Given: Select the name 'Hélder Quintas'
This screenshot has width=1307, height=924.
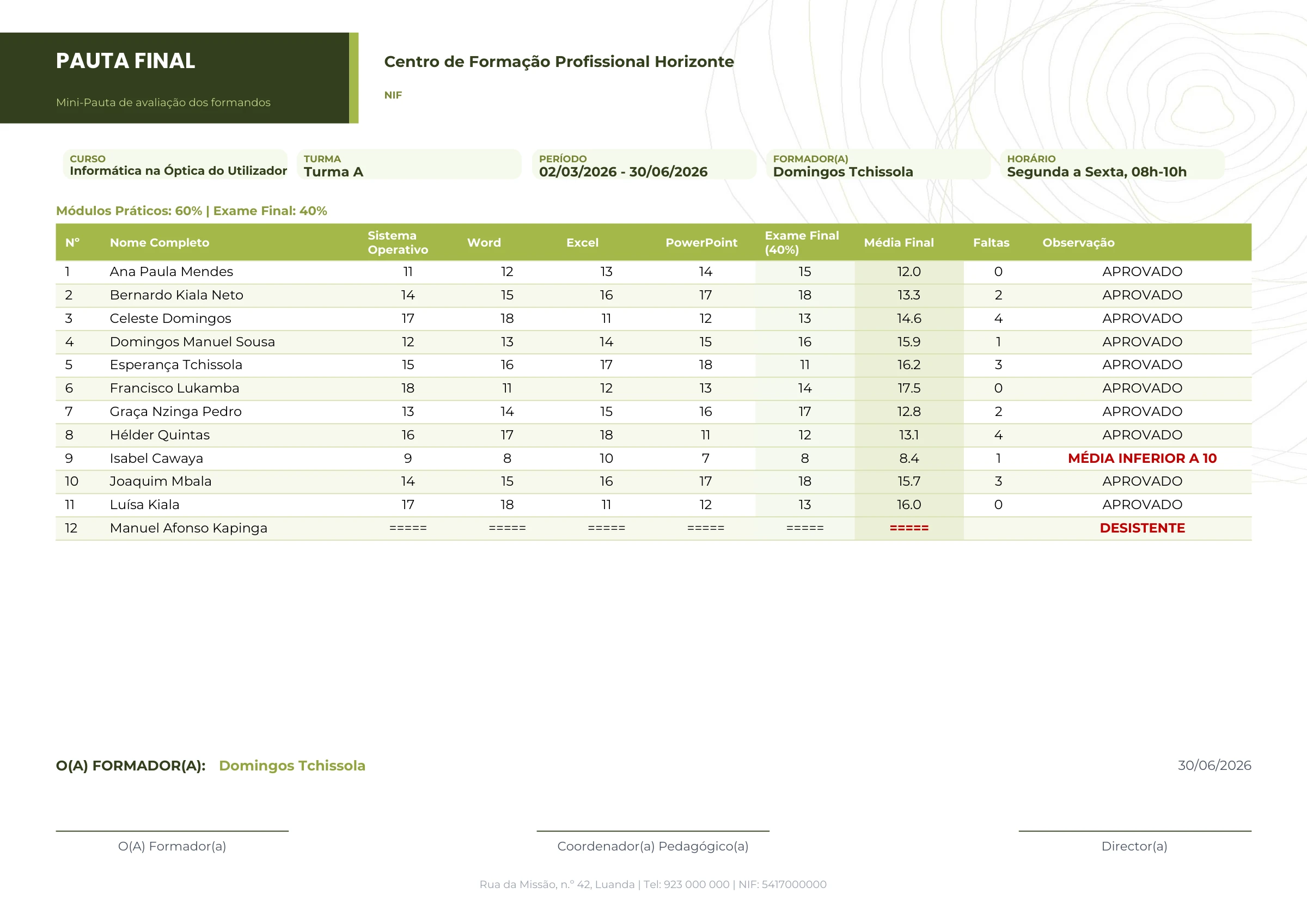Looking at the screenshot, I should (160, 435).
